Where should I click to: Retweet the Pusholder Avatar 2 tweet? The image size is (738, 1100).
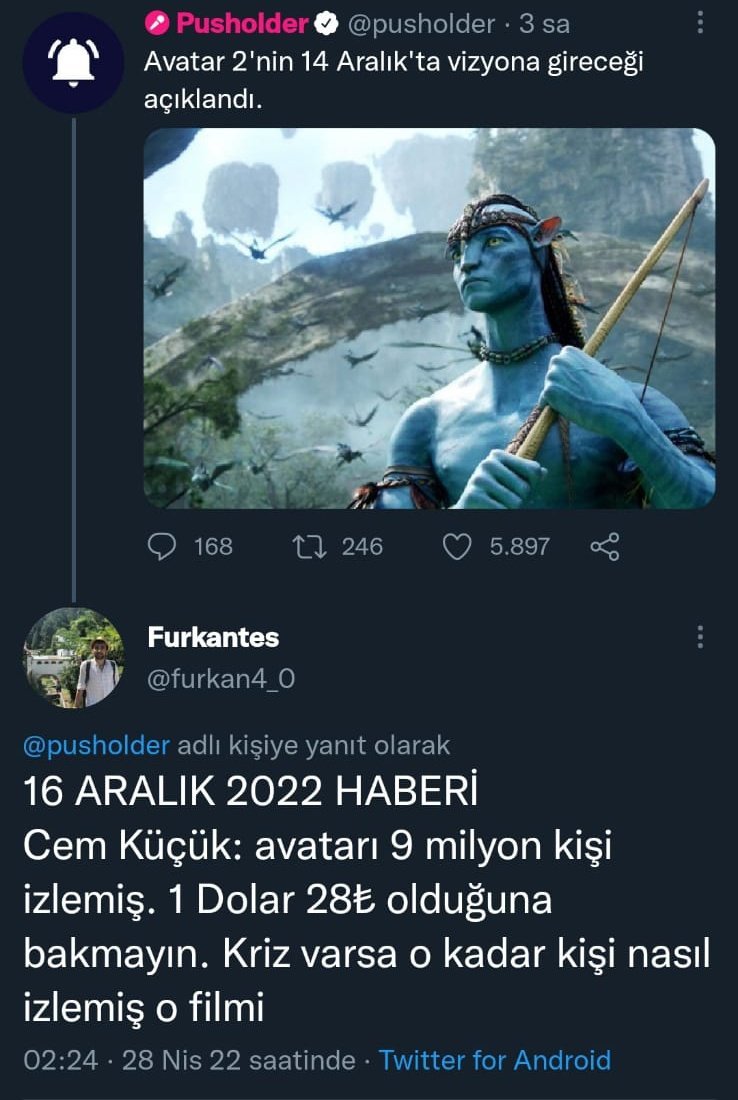[x=309, y=546]
